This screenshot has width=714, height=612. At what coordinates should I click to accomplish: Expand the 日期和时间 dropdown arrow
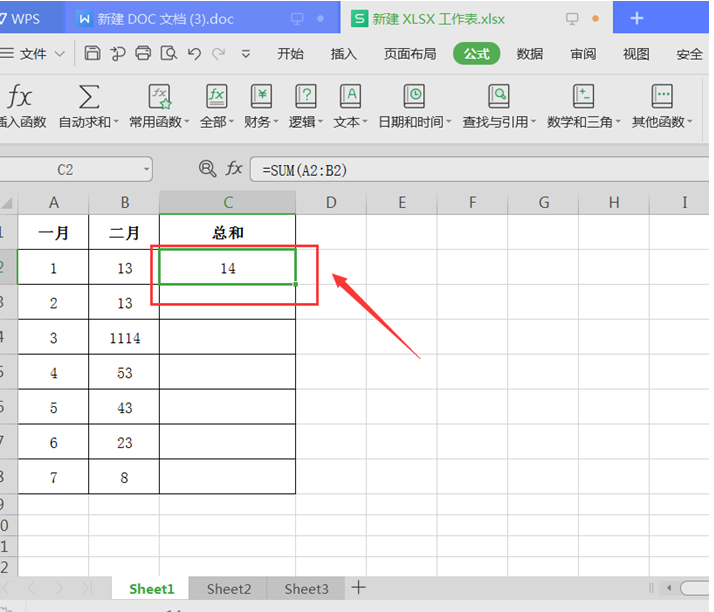coord(449,122)
